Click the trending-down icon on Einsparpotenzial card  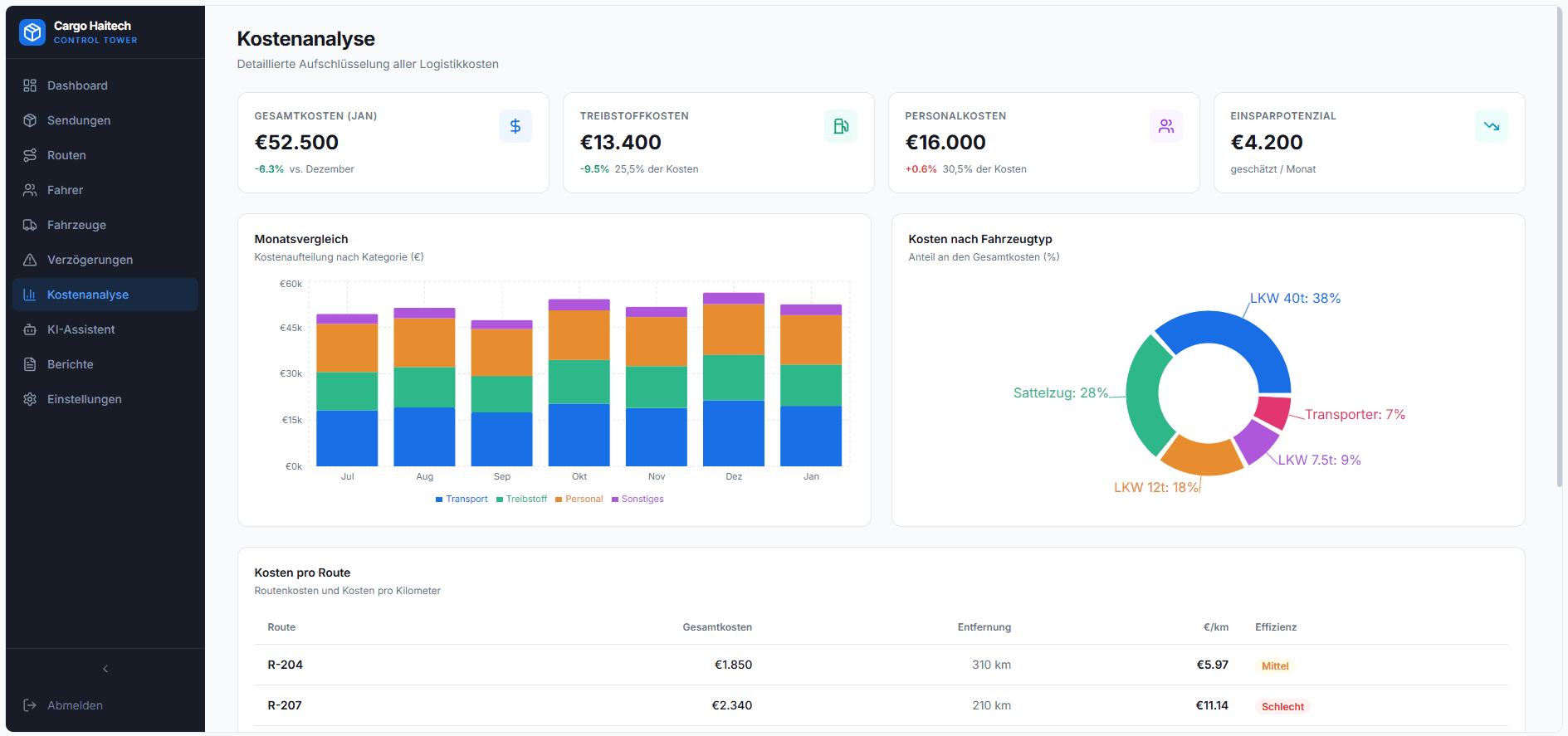[1492, 126]
